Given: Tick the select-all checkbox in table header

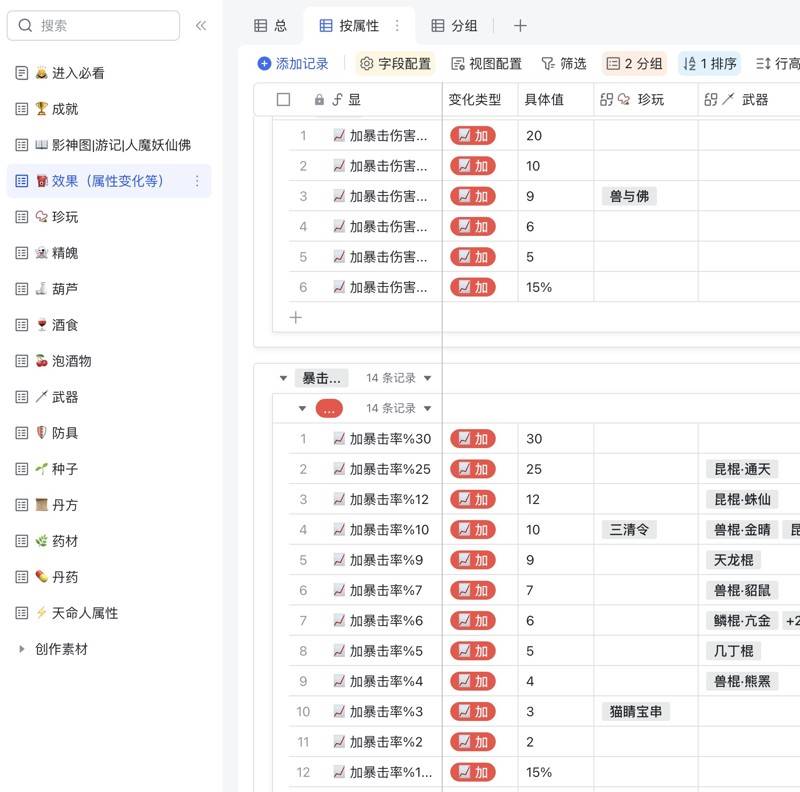Looking at the screenshot, I should [283, 100].
